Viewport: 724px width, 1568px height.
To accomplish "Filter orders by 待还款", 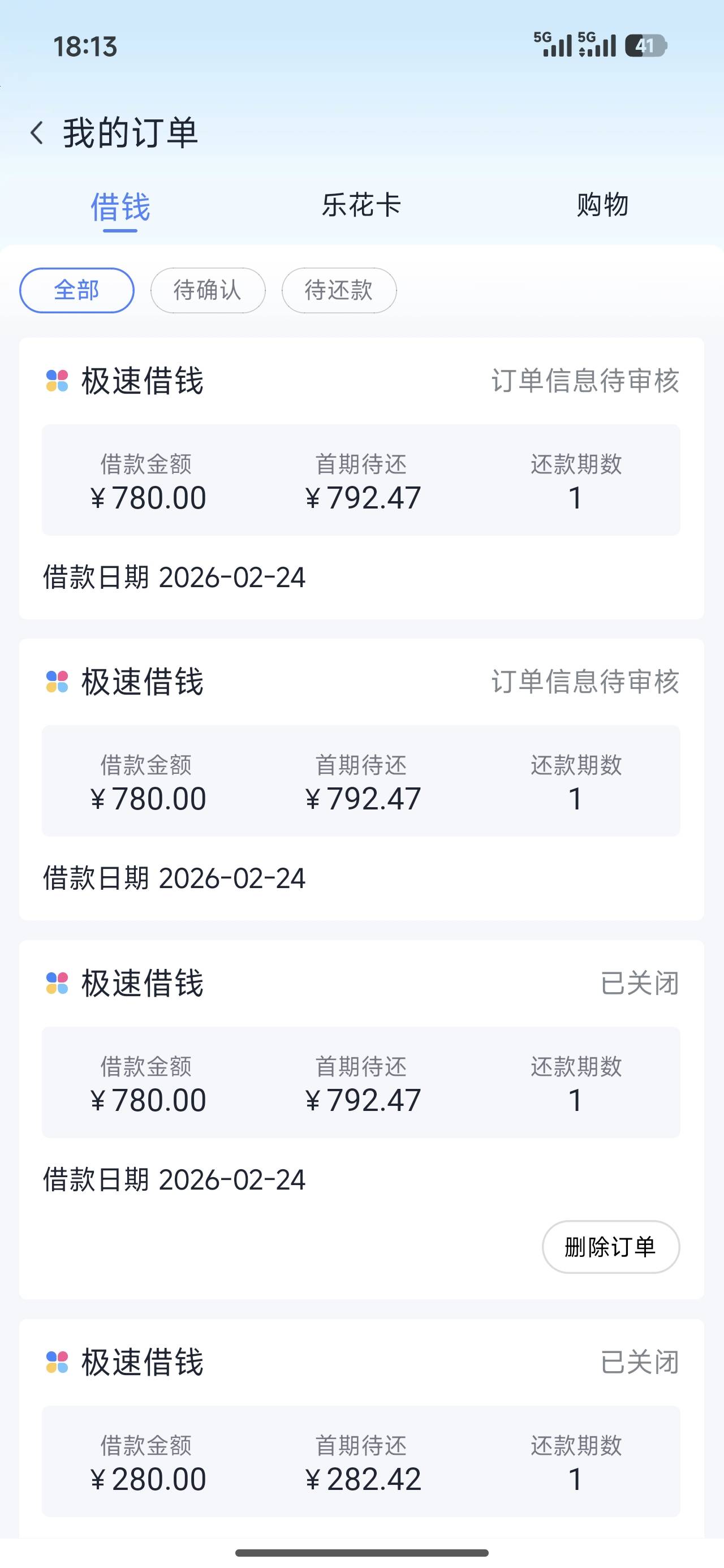I will coord(339,290).
